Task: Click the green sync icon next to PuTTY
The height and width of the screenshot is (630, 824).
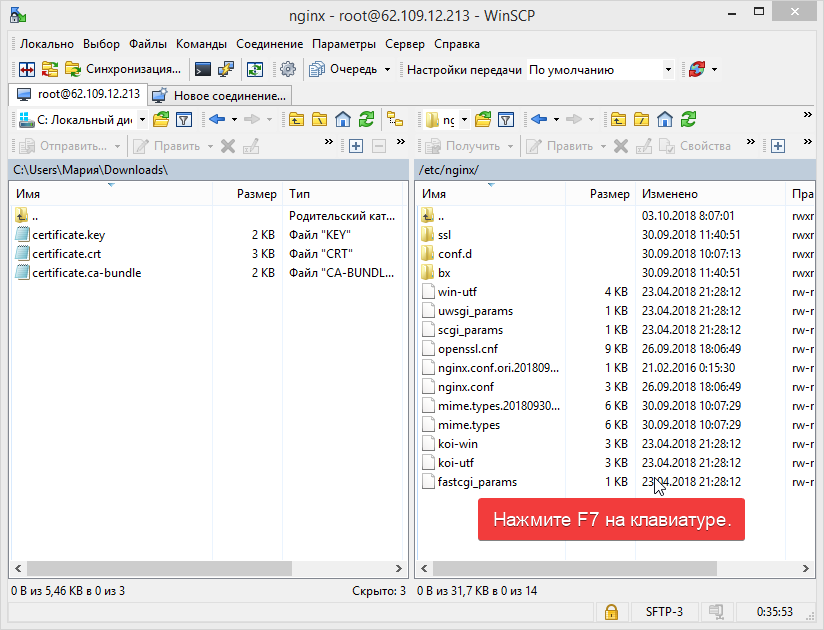Action: [x=255, y=69]
